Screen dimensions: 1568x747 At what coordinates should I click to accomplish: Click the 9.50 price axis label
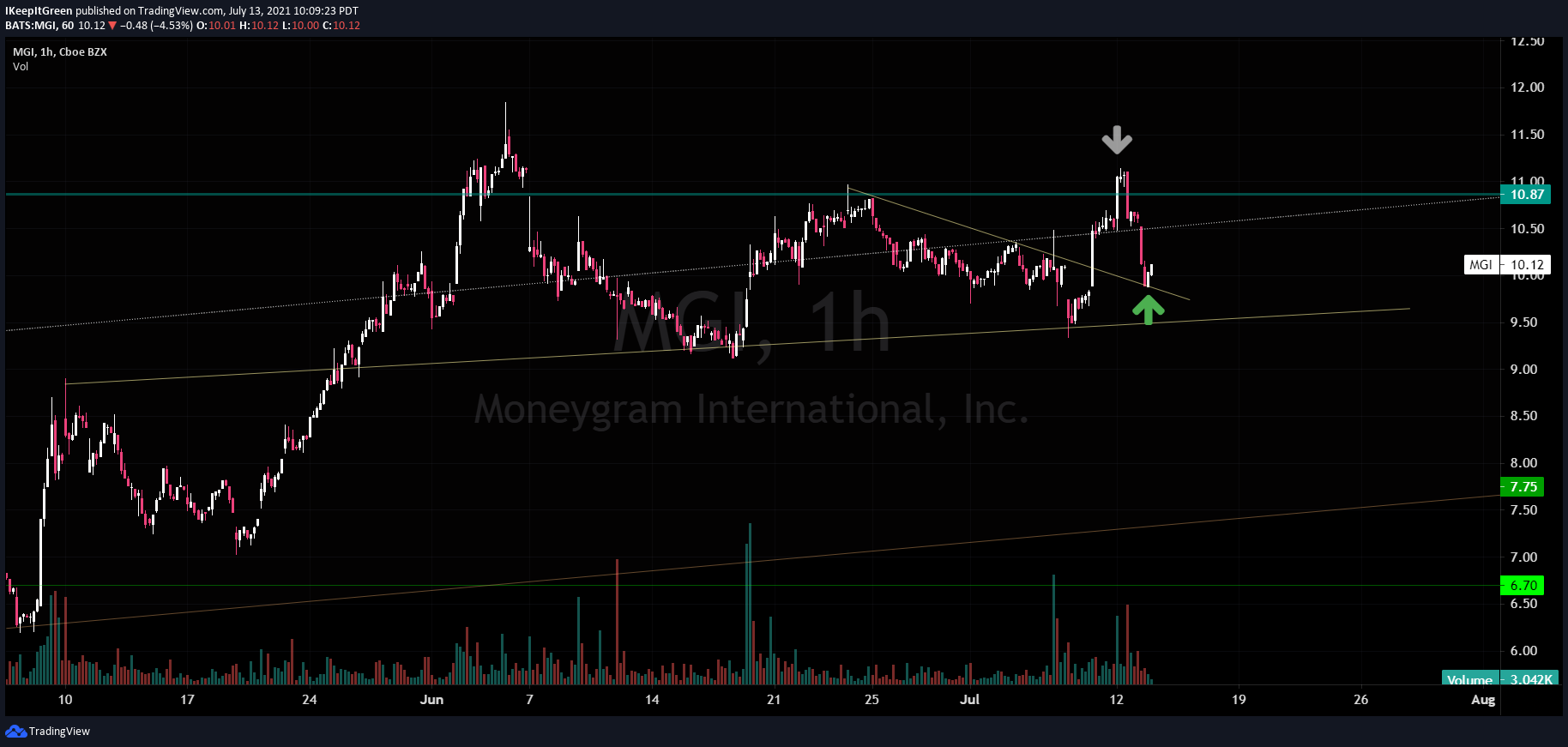1523,322
